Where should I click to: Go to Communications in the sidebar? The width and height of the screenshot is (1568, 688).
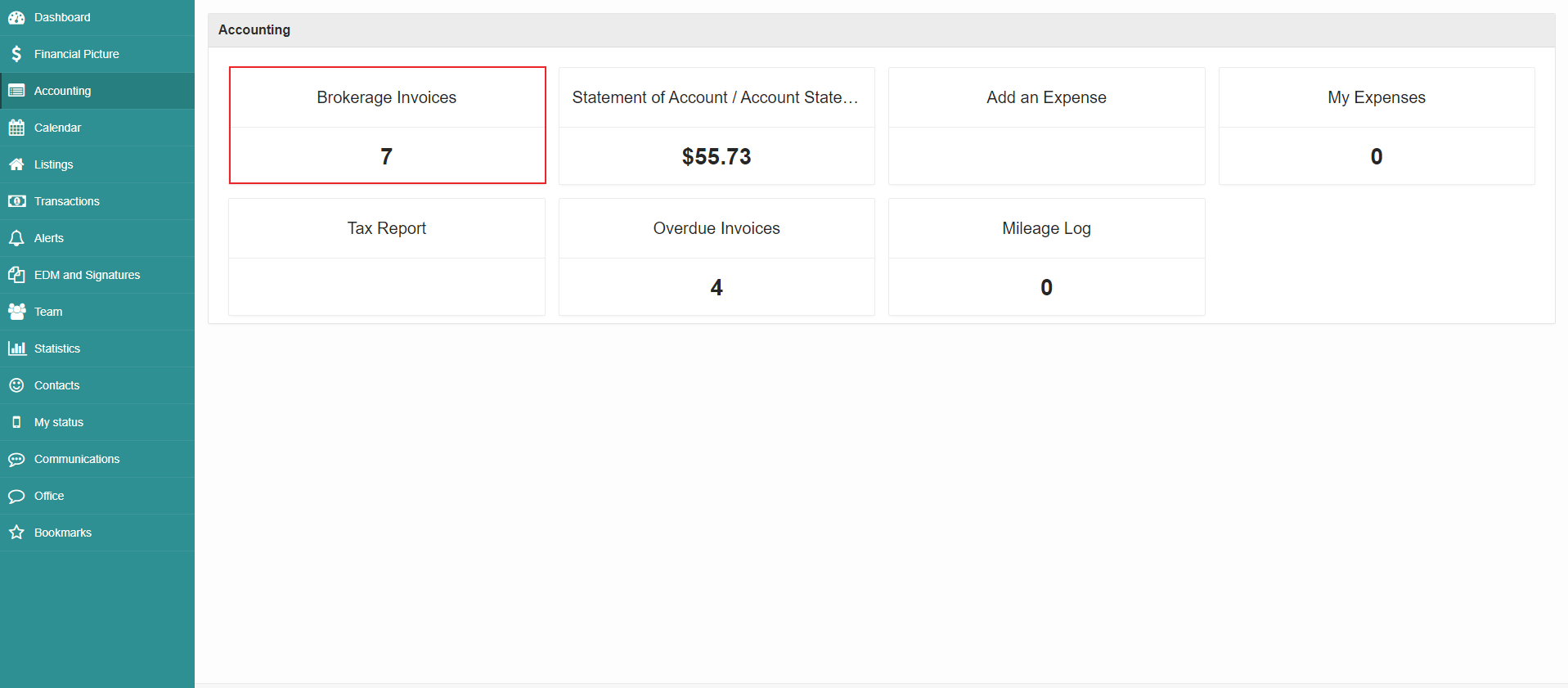77,459
